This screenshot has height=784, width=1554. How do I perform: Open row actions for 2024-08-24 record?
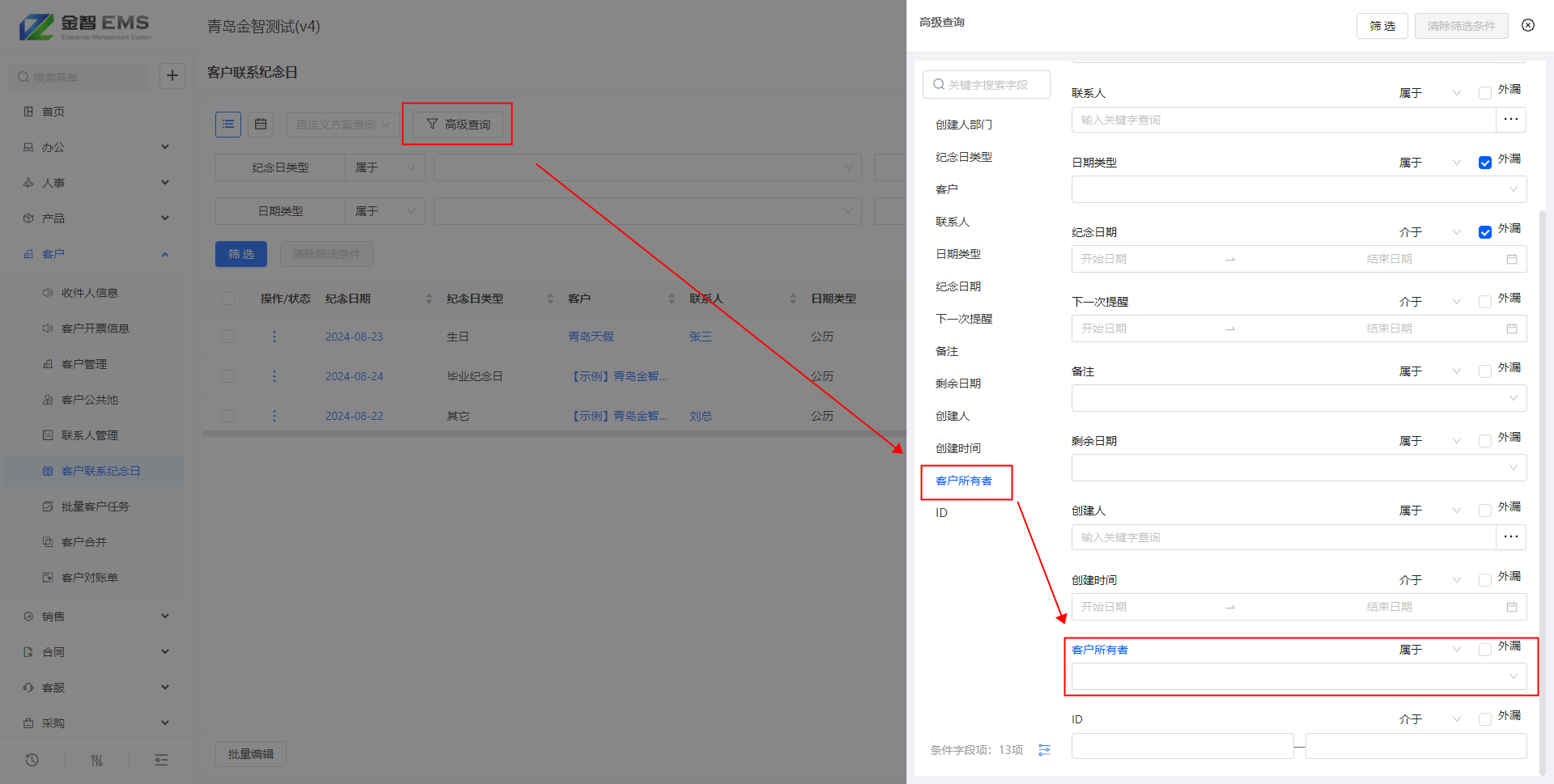[x=274, y=376]
